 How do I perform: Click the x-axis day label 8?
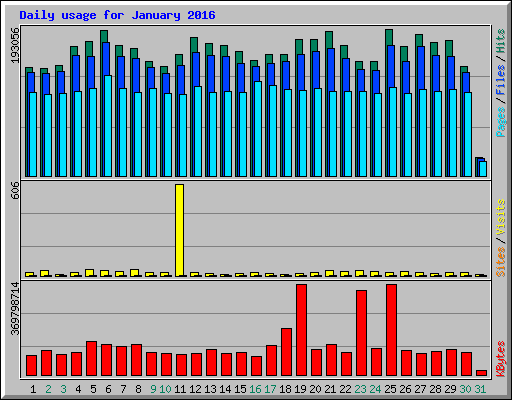138,389
